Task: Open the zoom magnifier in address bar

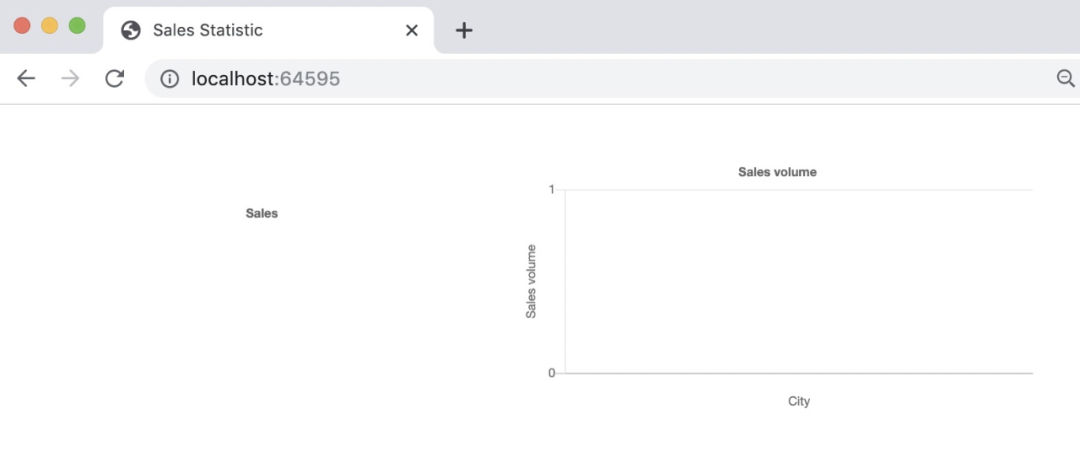Action: coord(1066,79)
